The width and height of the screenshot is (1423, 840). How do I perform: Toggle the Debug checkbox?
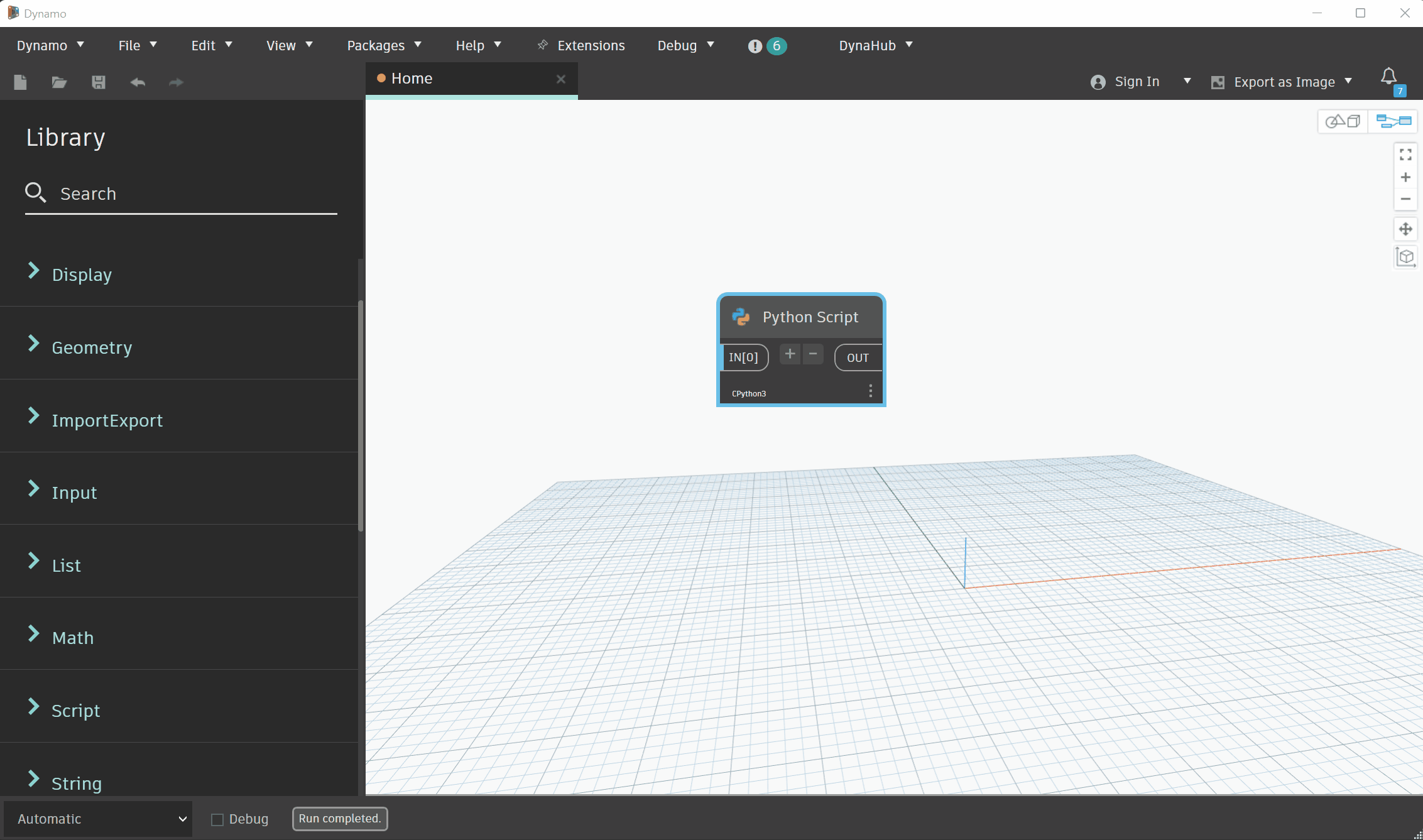[217, 819]
